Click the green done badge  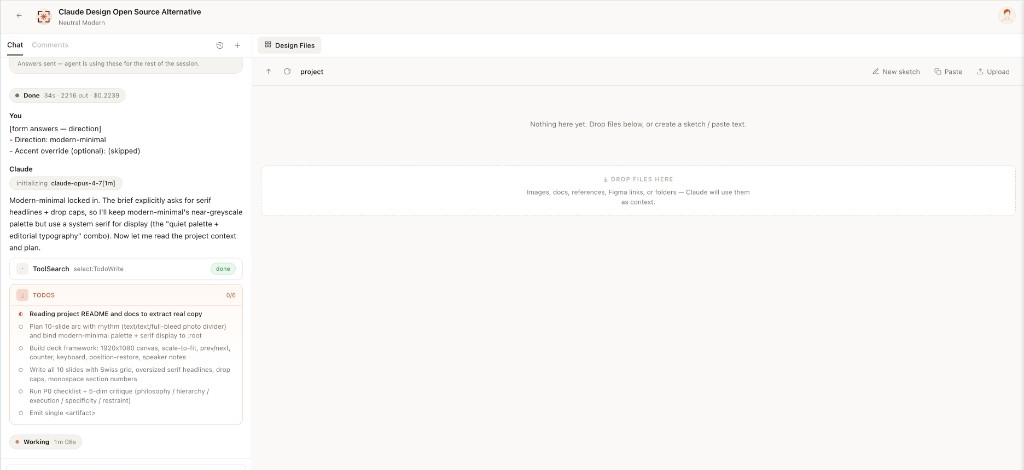tap(223, 269)
